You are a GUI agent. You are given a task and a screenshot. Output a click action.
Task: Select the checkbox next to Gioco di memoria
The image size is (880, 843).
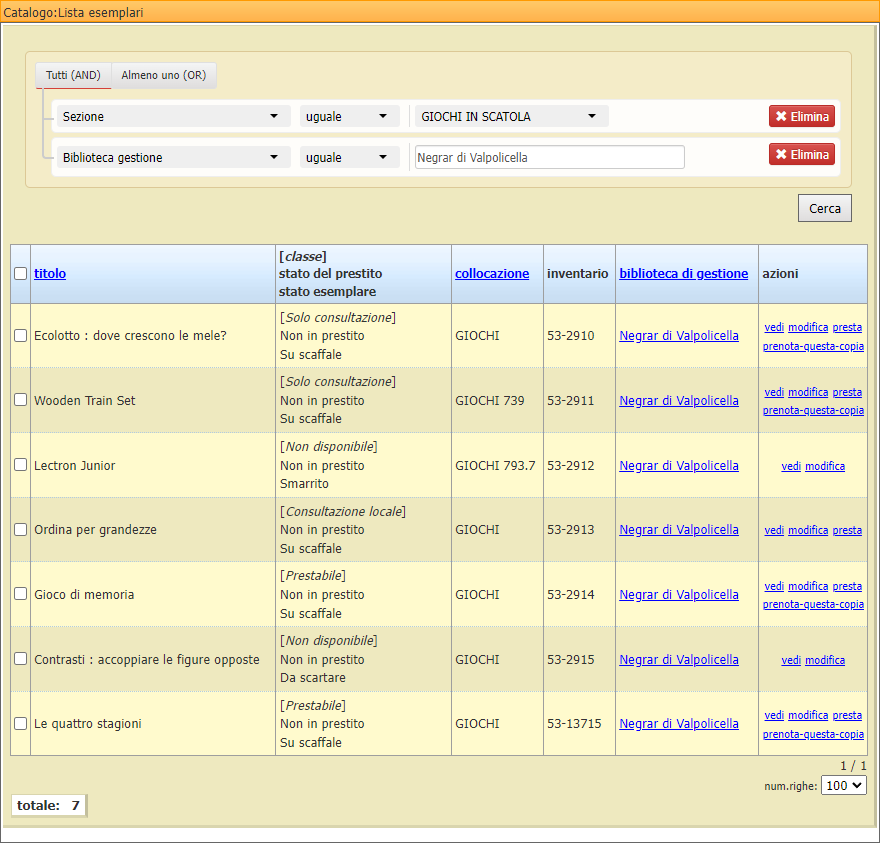[21, 594]
